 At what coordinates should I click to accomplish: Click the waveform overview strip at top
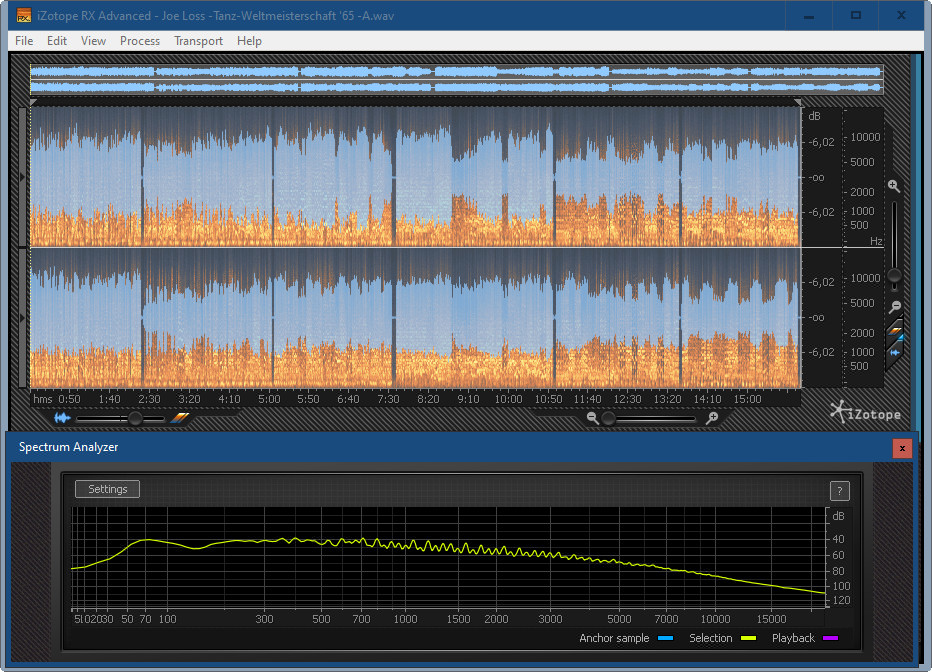456,80
